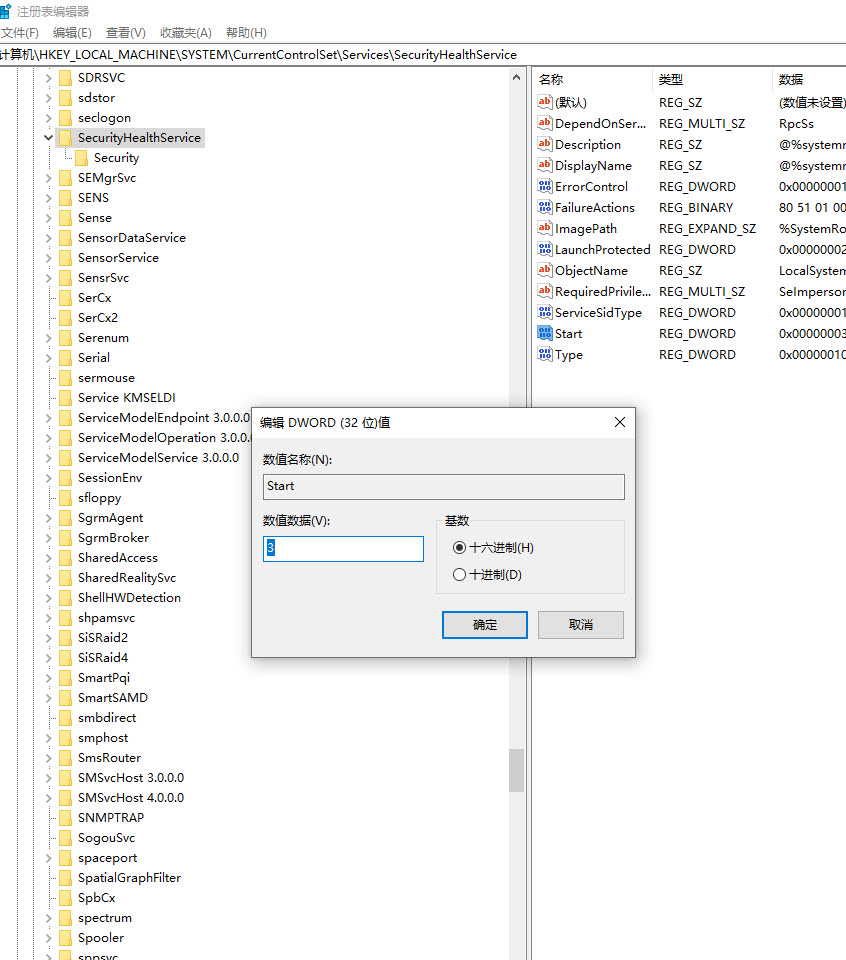Open the 收藏夹(A) menu
Image resolution: width=846 pixels, height=960 pixels.
pyautogui.click(x=184, y=32)
